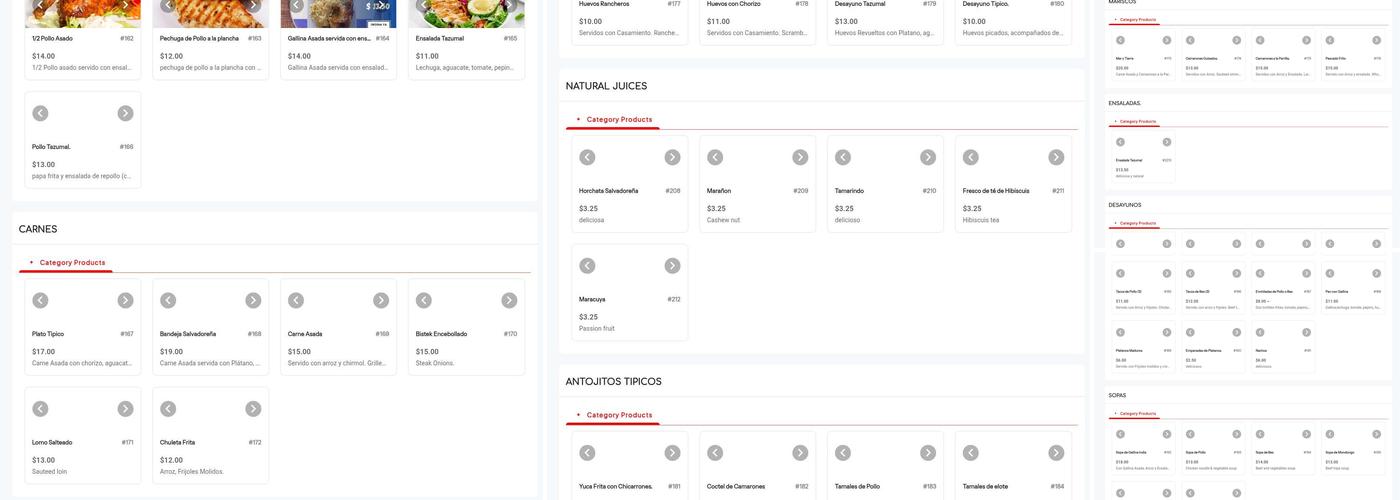Show next image on Bandeja Salvadoreña card
This screenshot has height=500, width=1400.
point(253,300)
